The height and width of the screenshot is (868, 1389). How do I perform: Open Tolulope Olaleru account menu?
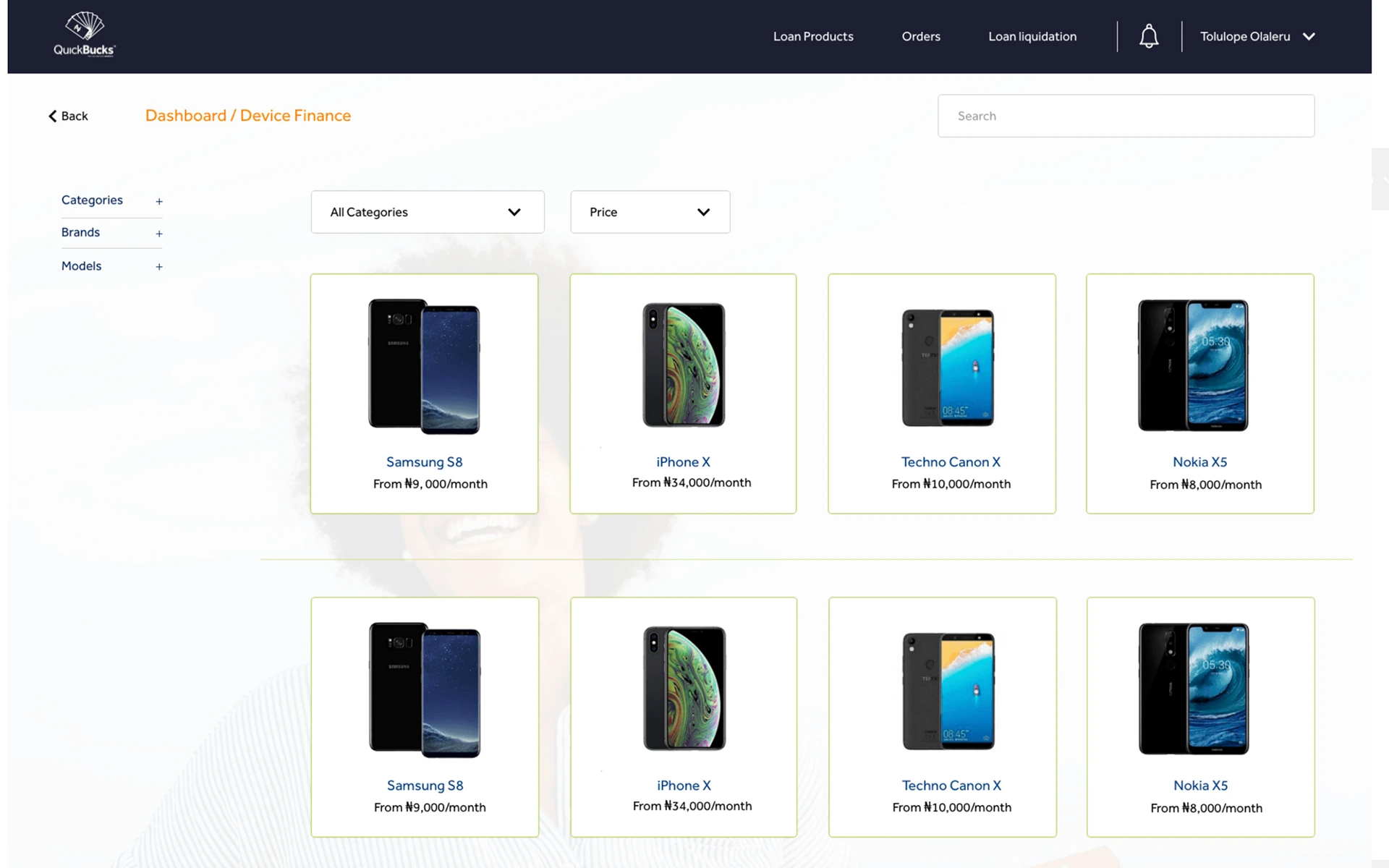(x=1257, y=36)
